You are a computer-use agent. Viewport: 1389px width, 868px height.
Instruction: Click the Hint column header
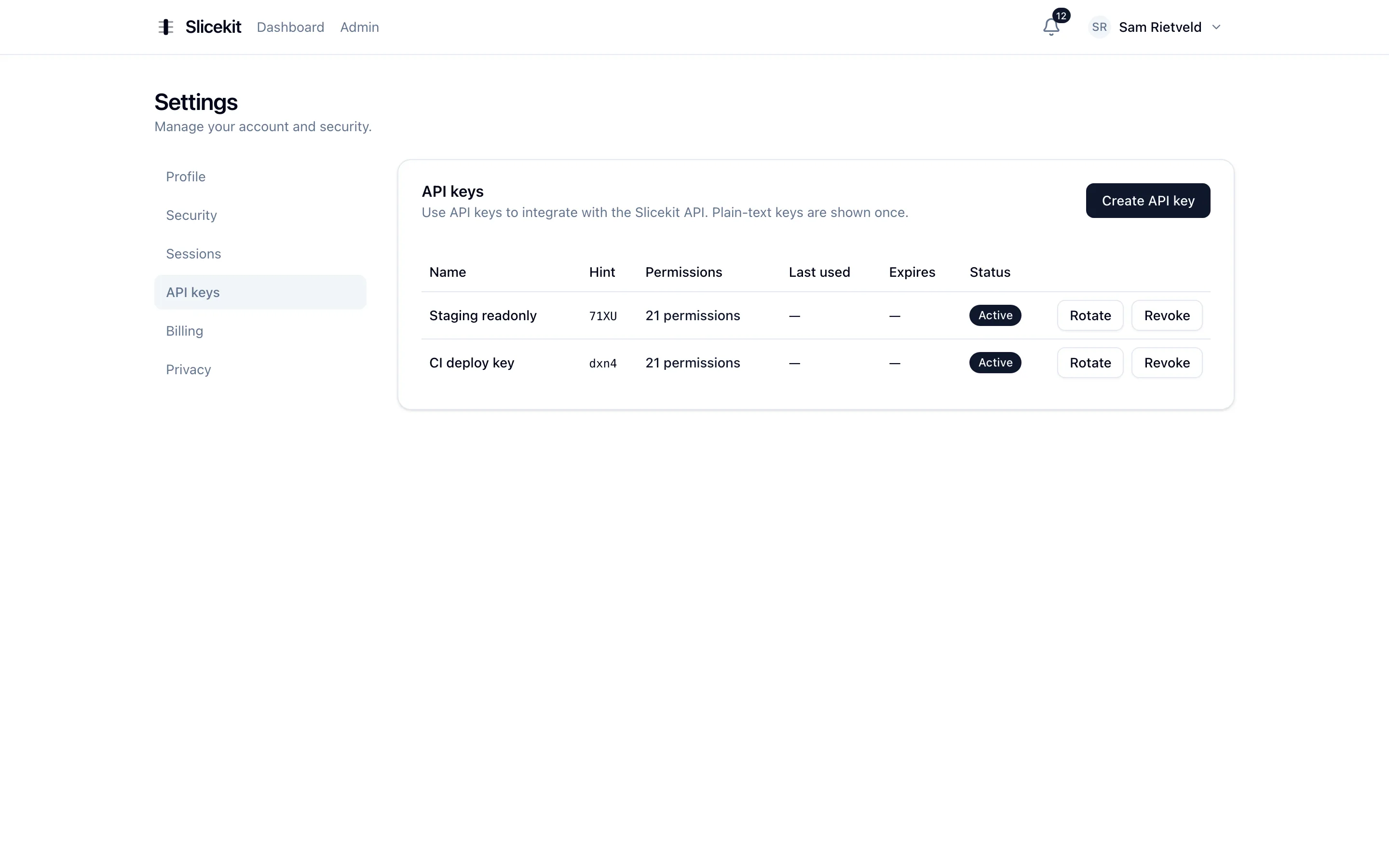tap(602, 272)
